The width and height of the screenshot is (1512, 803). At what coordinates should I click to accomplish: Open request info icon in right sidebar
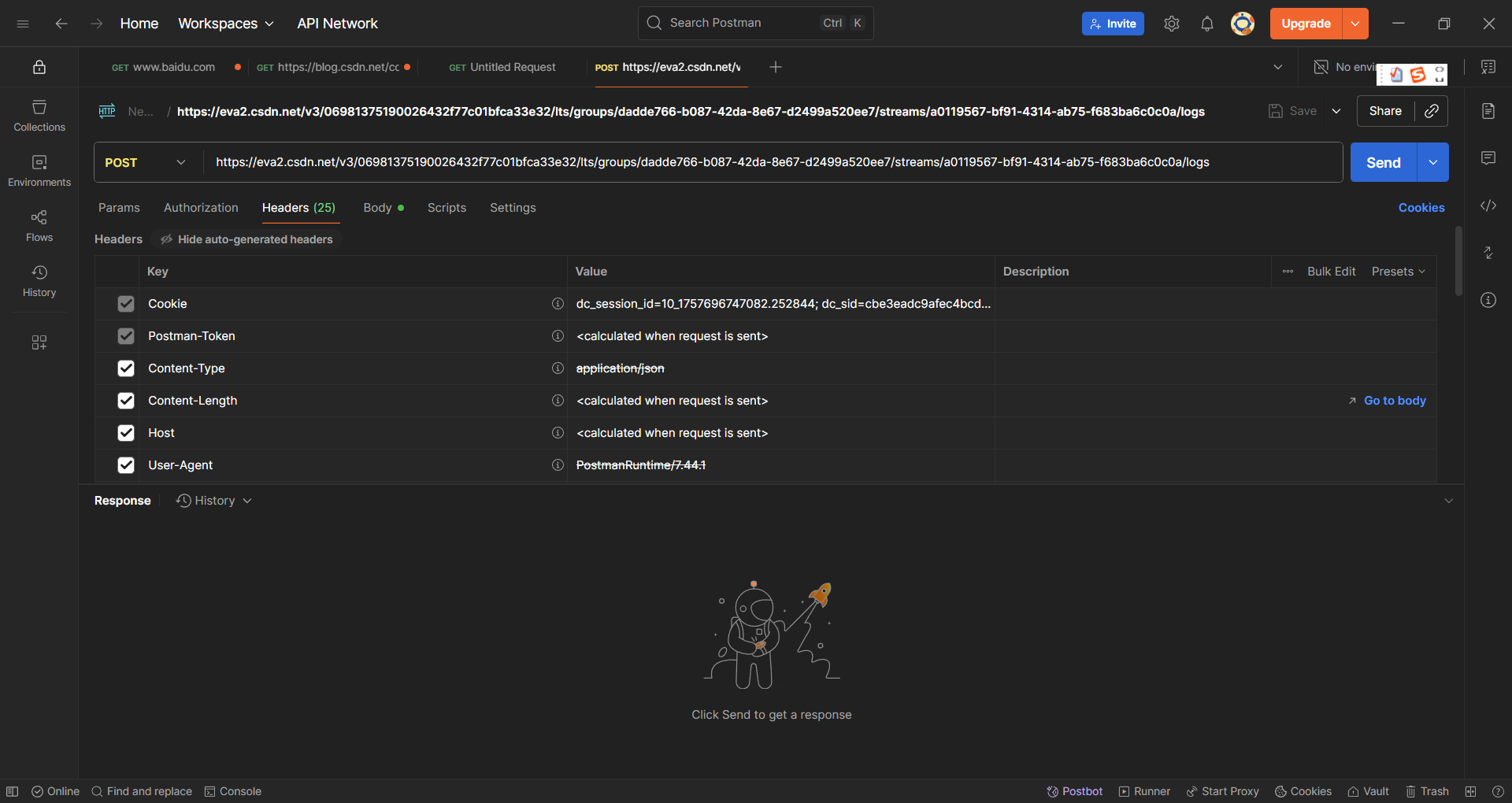click(1488, 300)
